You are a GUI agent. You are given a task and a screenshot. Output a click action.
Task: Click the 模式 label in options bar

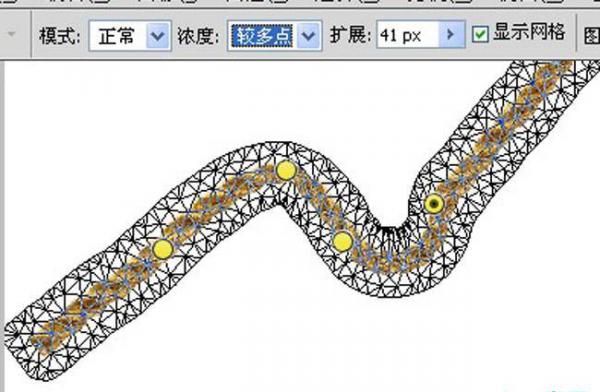pyautogui.click(x=60, y=36)
